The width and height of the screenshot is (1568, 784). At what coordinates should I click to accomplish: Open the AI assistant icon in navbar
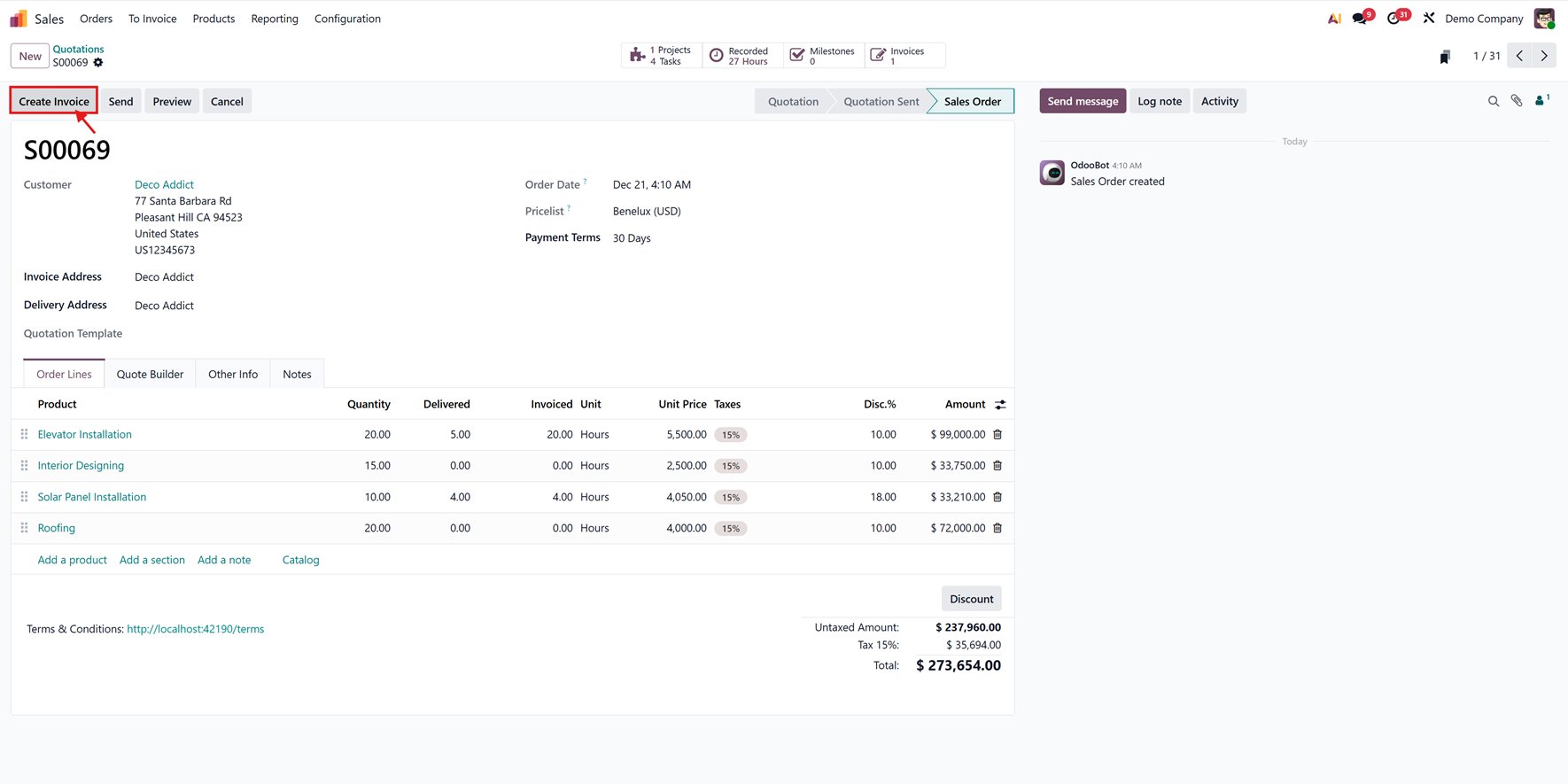tap(1334, 19)
